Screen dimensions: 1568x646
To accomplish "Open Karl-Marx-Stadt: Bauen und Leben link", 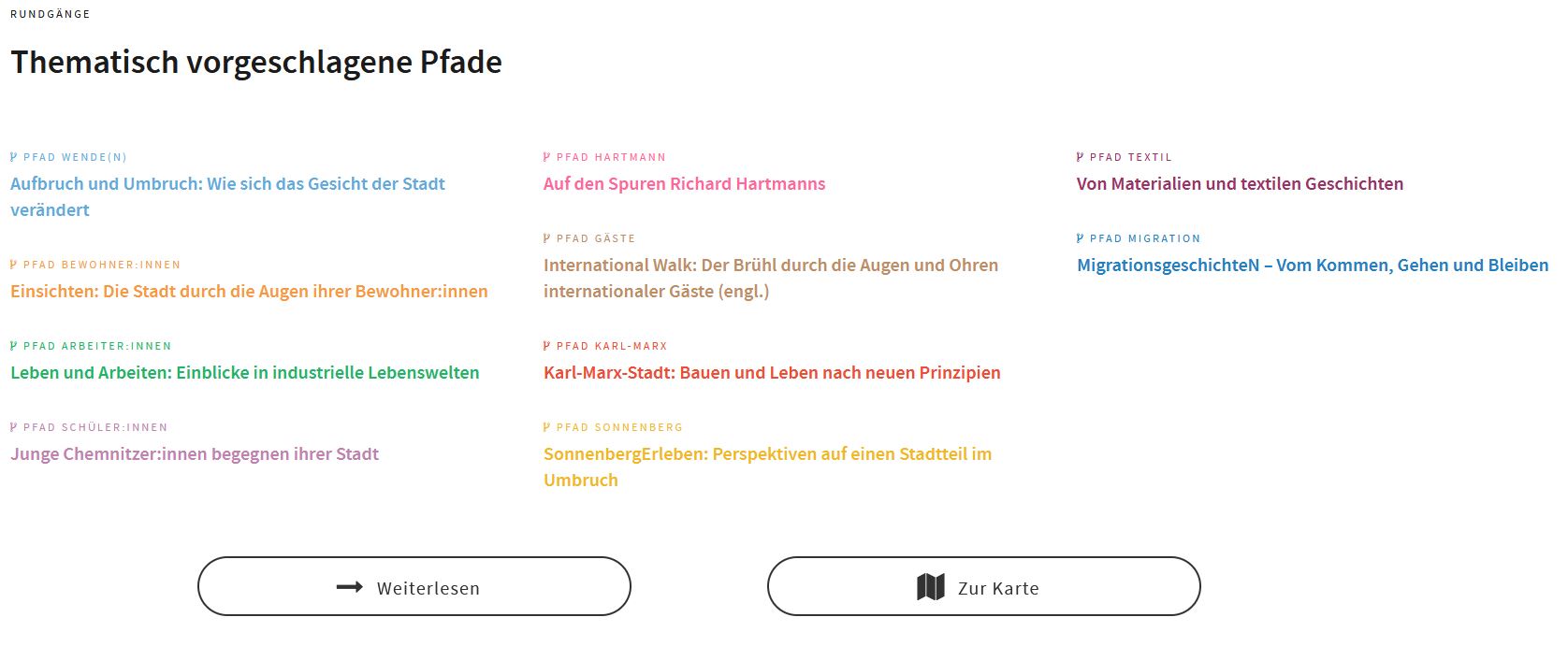I will point(772,373).
